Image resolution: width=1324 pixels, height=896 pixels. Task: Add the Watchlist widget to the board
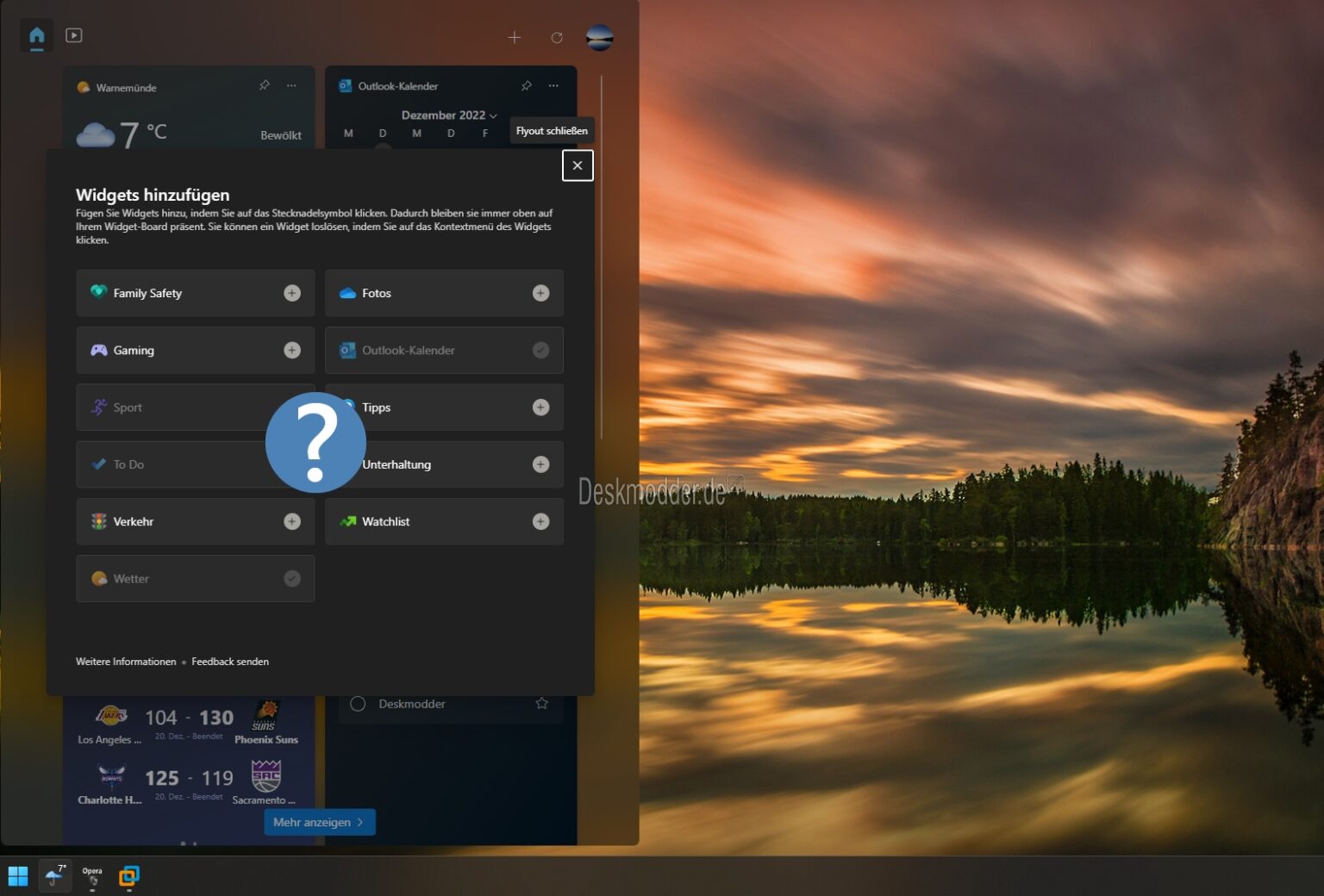tap(540, 521)
